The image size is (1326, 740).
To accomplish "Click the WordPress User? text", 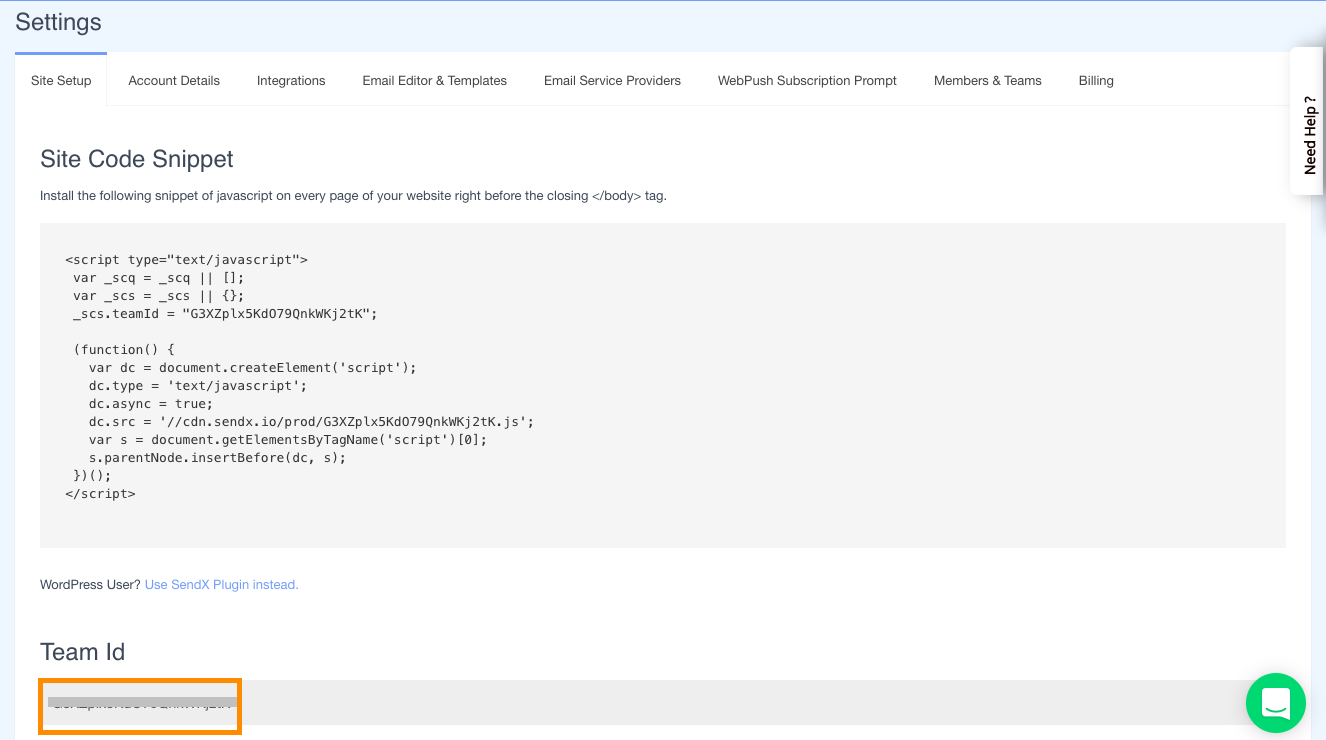I will click(90, 585).
